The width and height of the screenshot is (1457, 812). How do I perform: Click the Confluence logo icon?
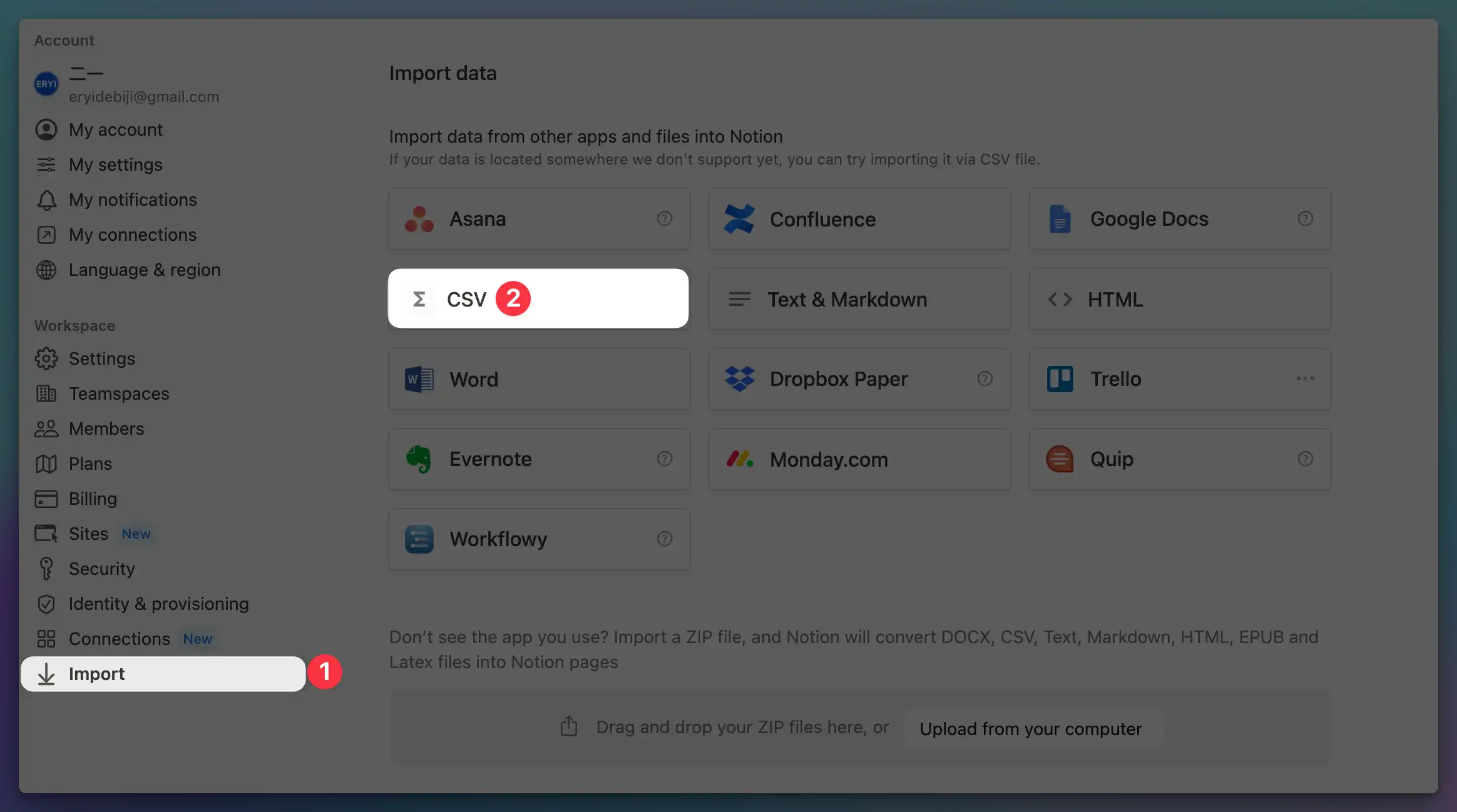coord(739,219)
